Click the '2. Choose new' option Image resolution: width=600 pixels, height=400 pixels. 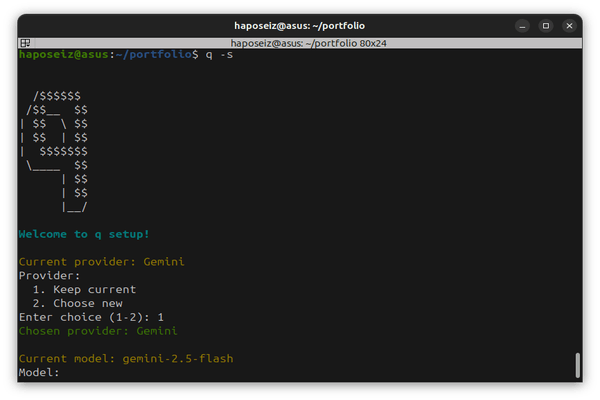click(x=77, y=303)
